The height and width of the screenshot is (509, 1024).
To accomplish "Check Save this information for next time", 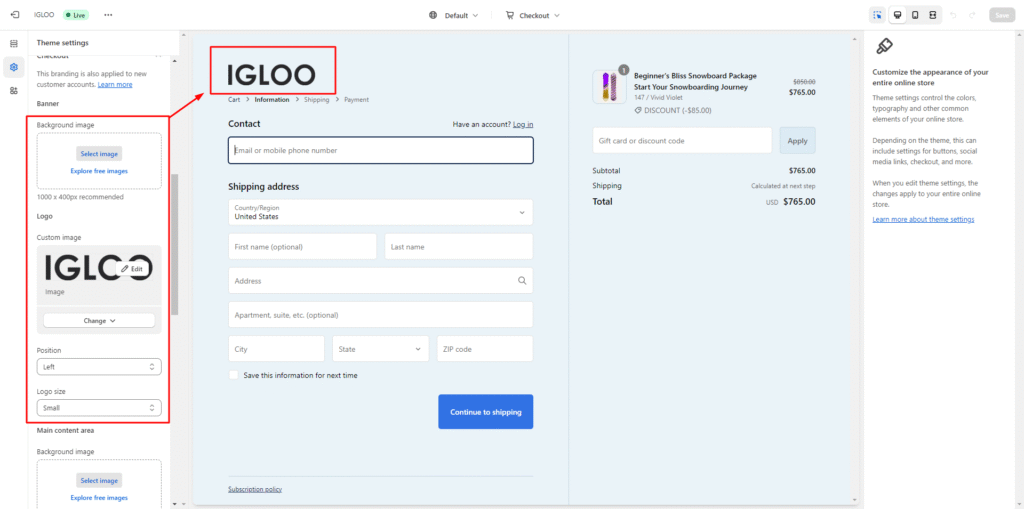I will pyautogui.click(x=234, y=375).
